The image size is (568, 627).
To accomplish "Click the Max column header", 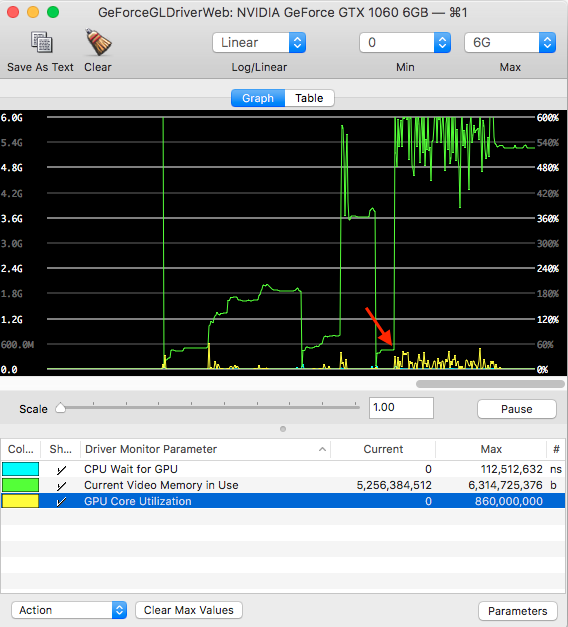I will tap(491, 449).
